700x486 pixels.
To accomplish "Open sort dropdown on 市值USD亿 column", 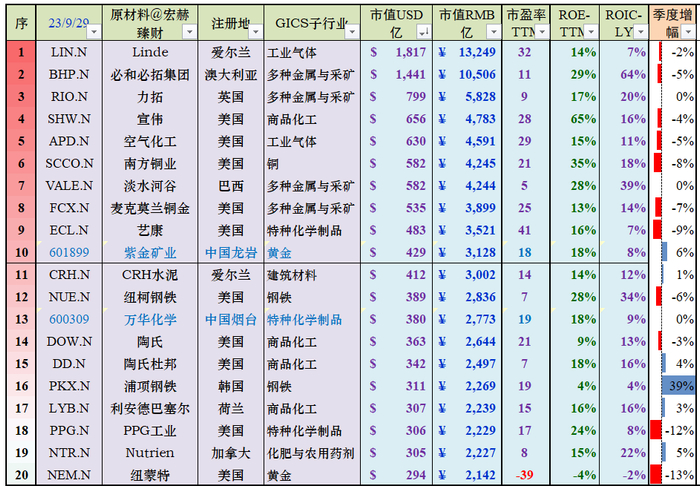I will (423, 32).
